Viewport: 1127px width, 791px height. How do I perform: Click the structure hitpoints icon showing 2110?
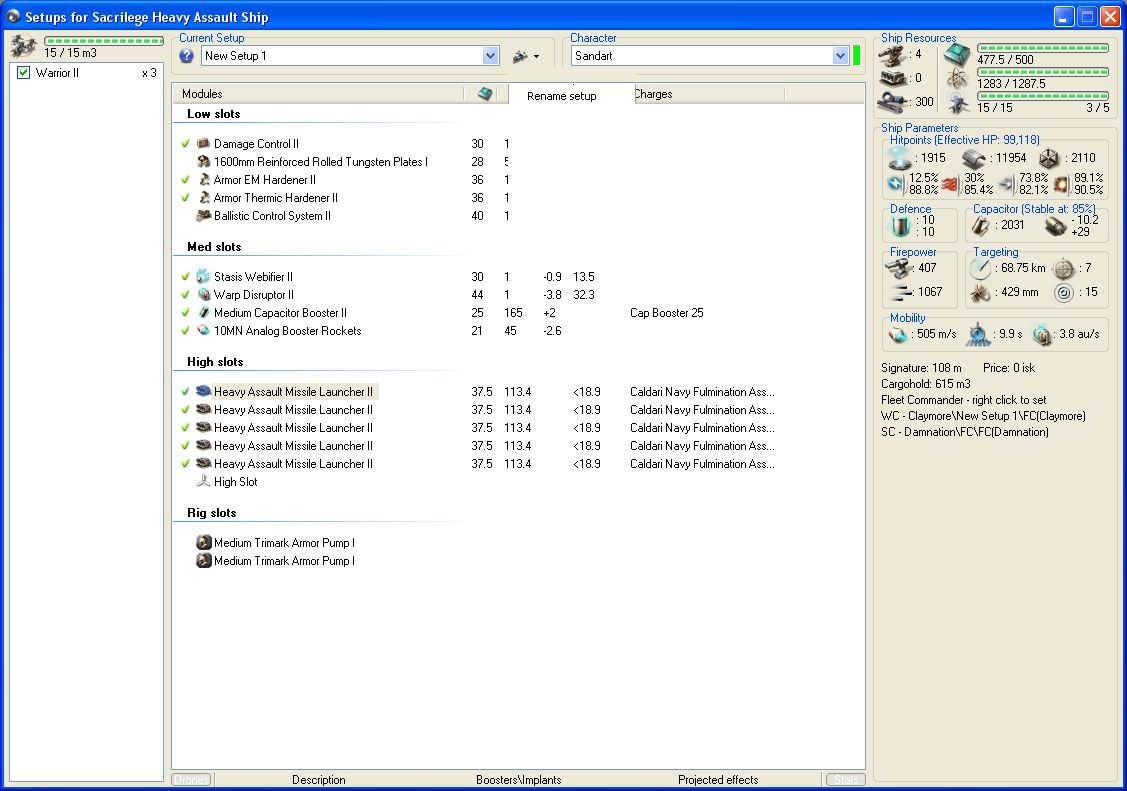(1049, 158)
